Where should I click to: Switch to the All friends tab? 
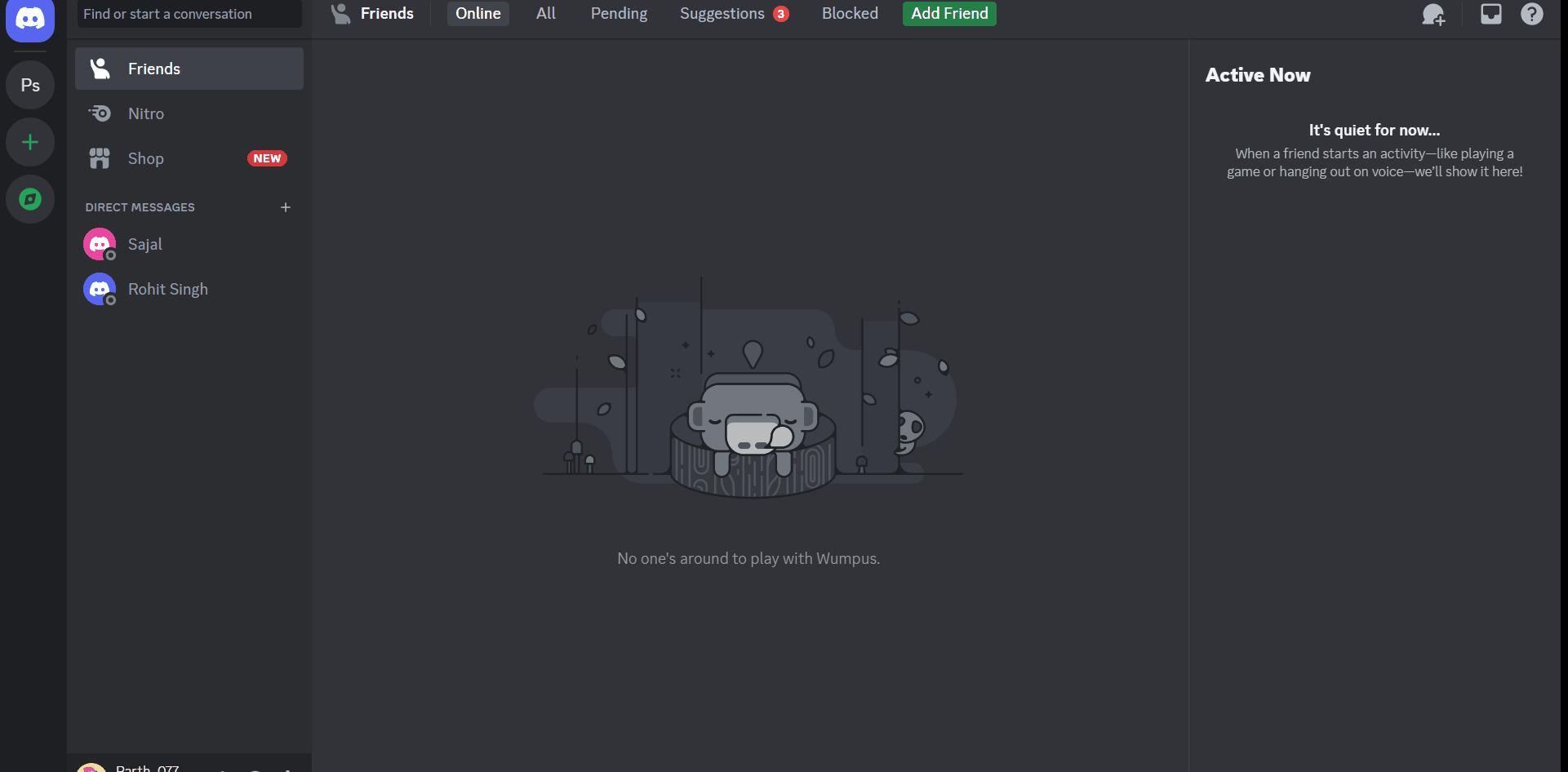(x=546, y=13)
